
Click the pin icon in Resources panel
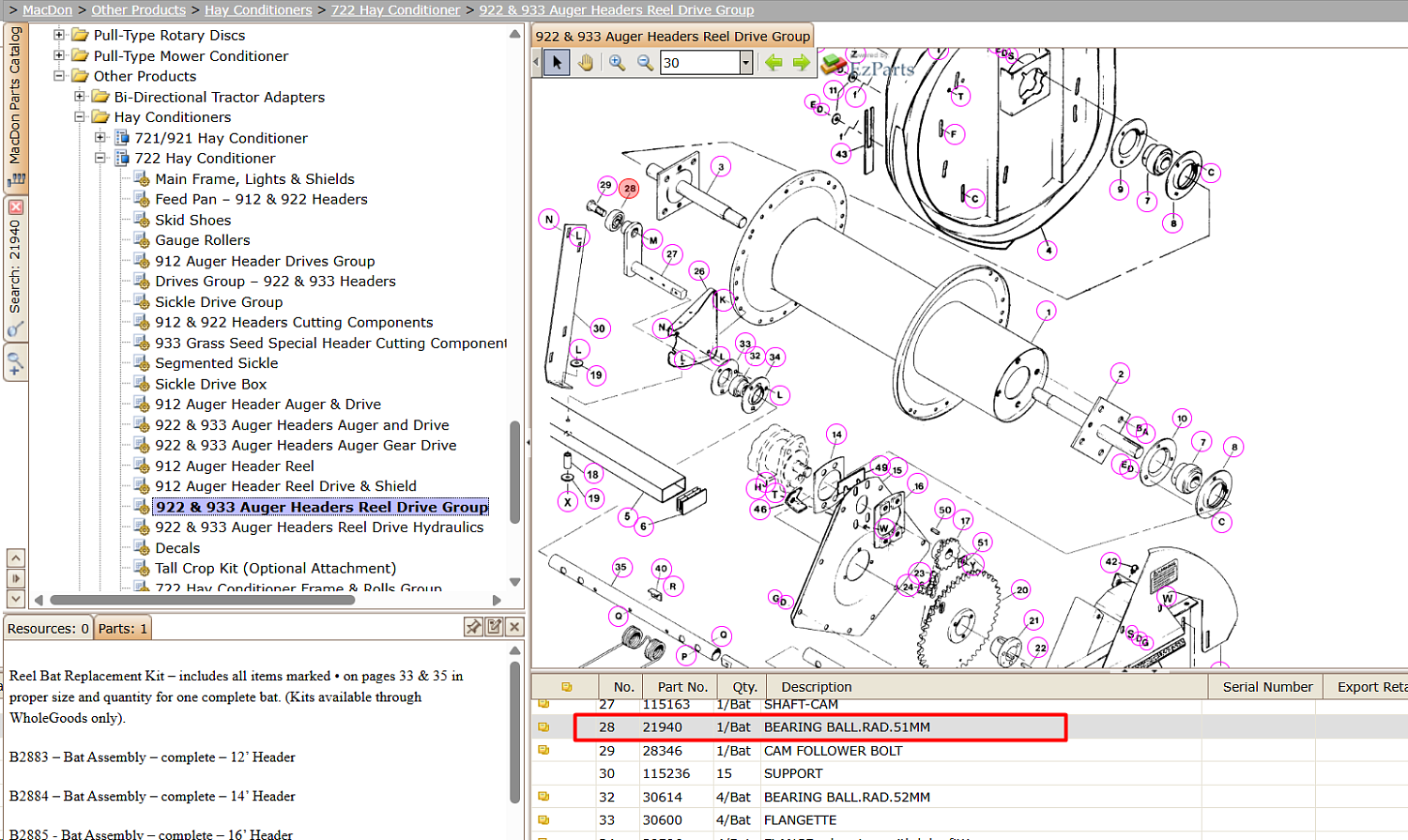point(474,627)
